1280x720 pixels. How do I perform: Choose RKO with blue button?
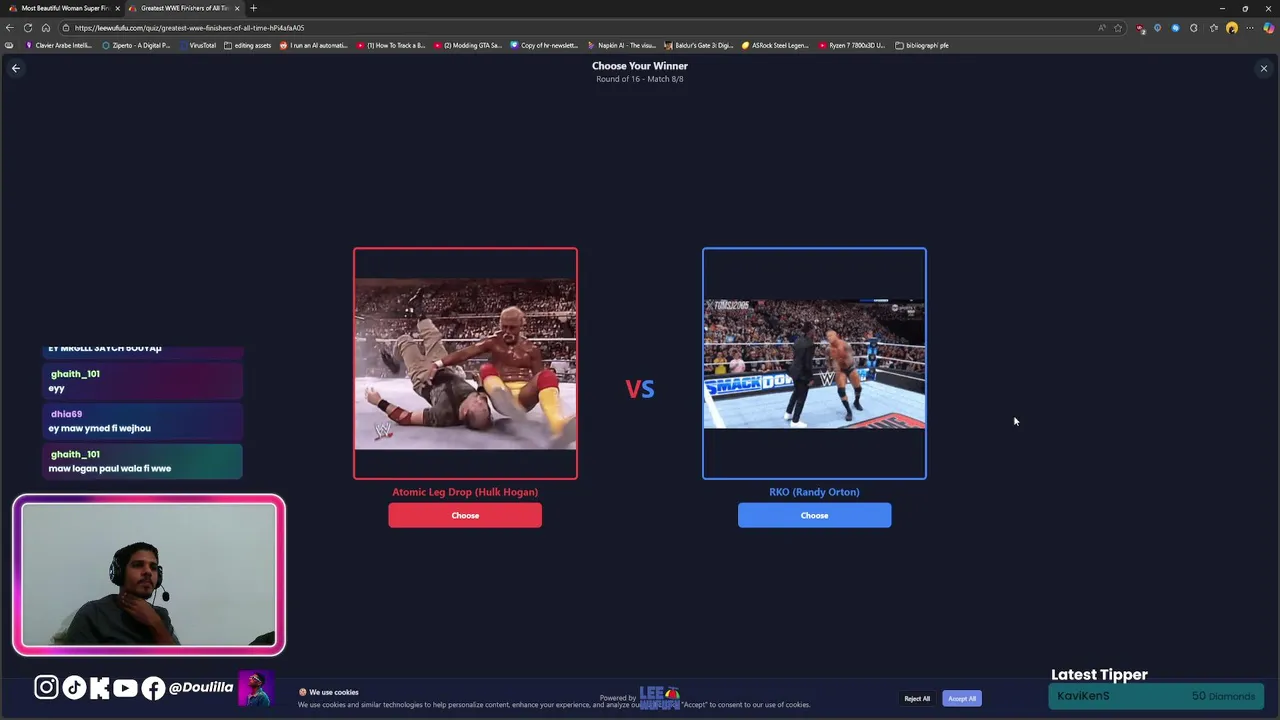(814, 515)
